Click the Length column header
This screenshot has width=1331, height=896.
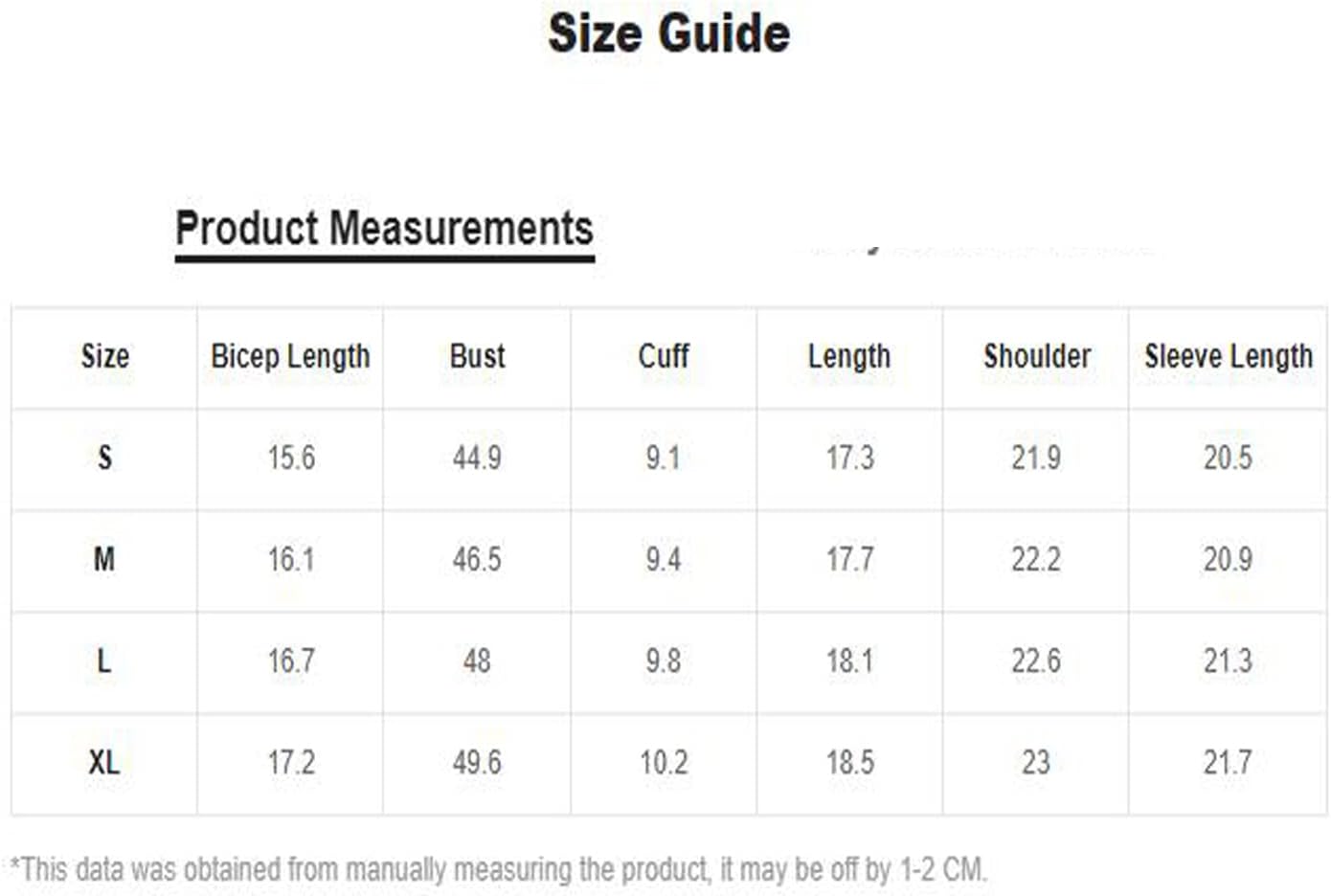tap(849, 357)
